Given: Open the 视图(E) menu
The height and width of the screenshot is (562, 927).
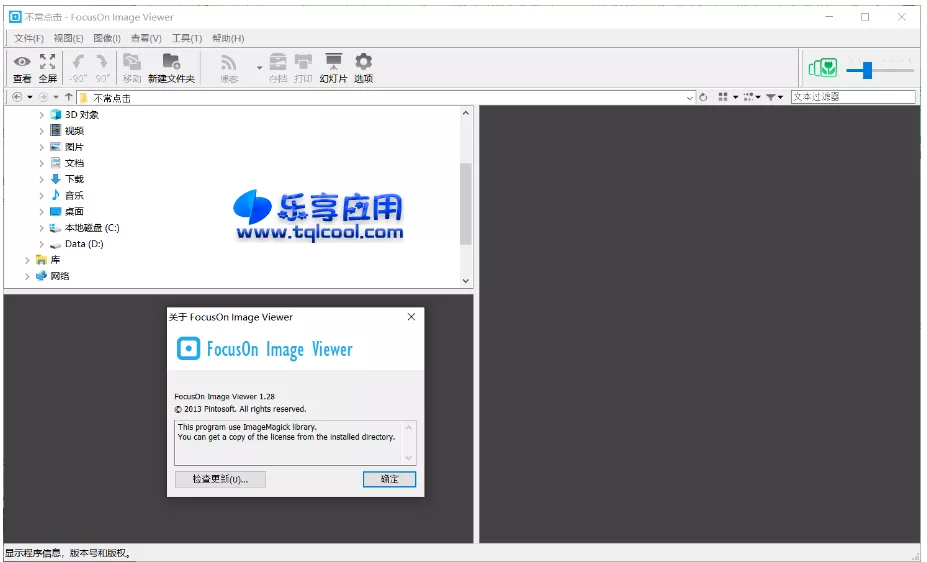Looking at the screenshot, I should (68, 38).
